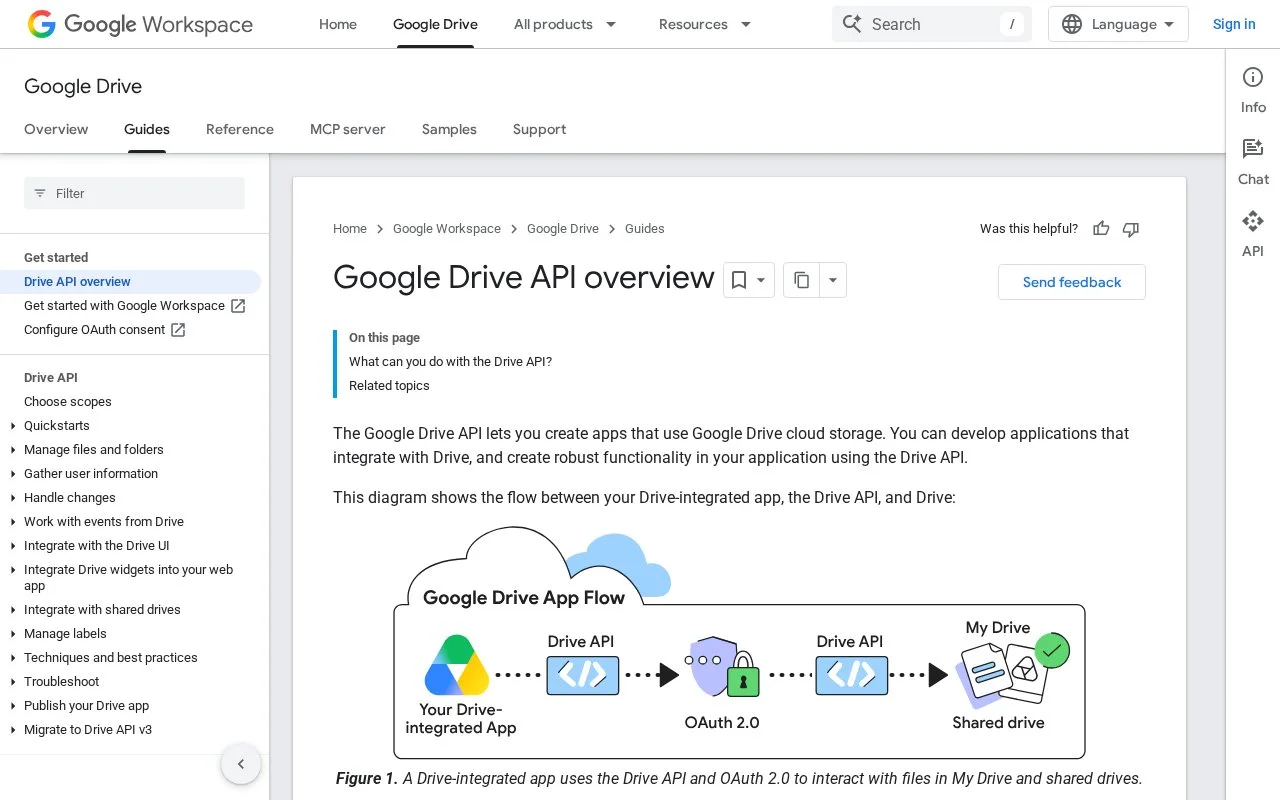The width and height of the screenshot is (1280, 800).
Task: Switch to the Reference tab
Action: pos(240,129)
